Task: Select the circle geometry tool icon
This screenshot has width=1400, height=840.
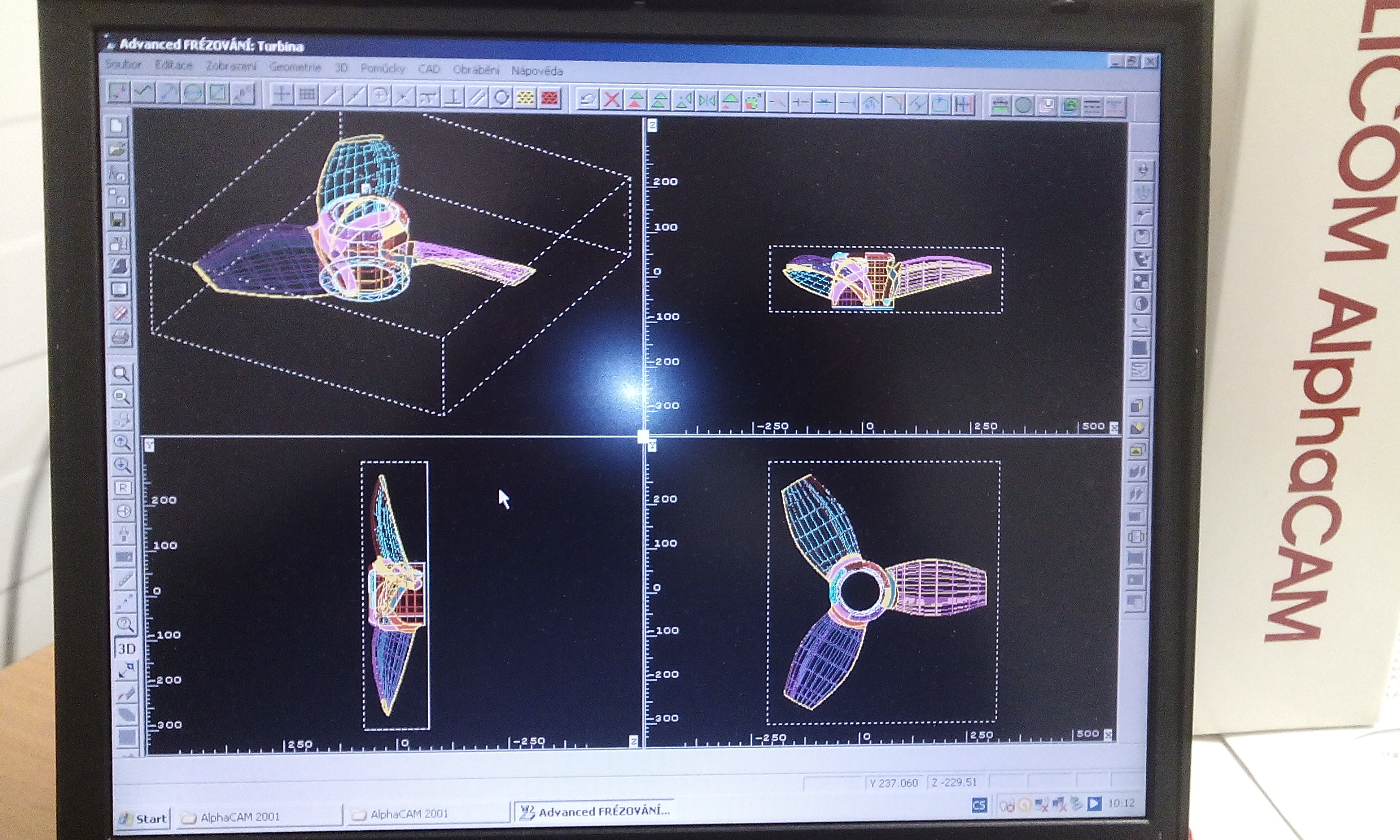Action: point(193,93)
